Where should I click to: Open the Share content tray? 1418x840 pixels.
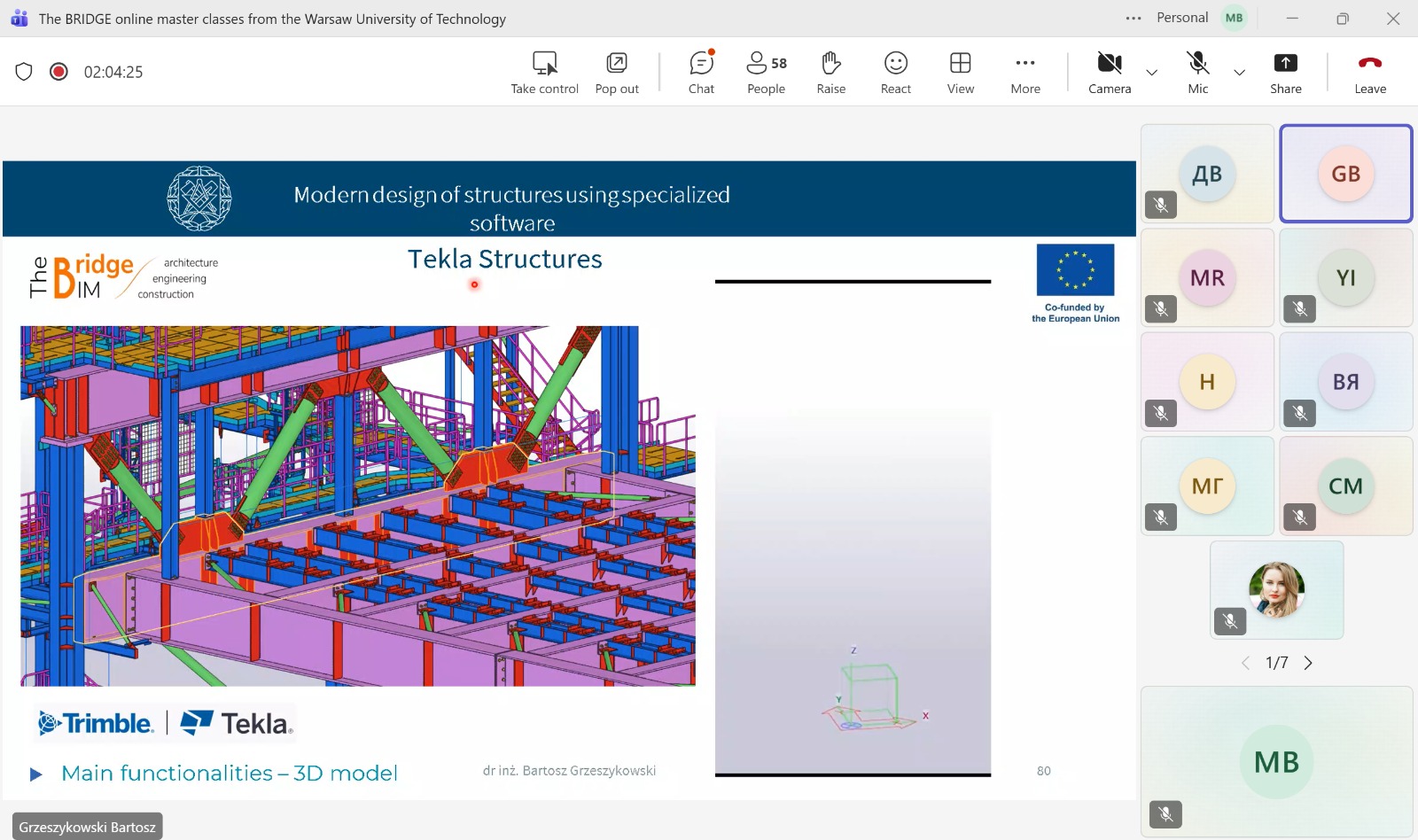1285,72
